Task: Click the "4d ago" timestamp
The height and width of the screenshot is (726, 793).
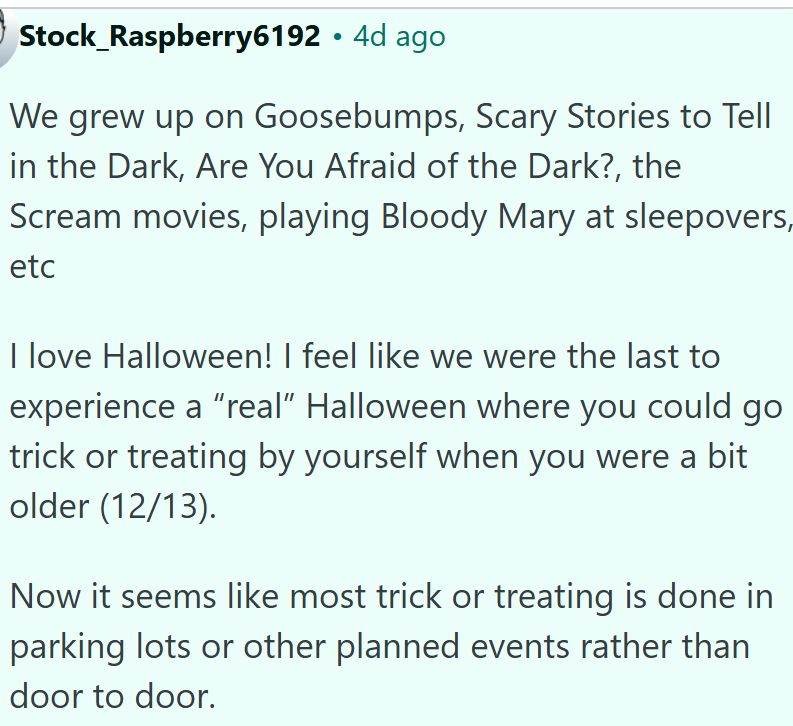Action: click(x=399, y=38)
